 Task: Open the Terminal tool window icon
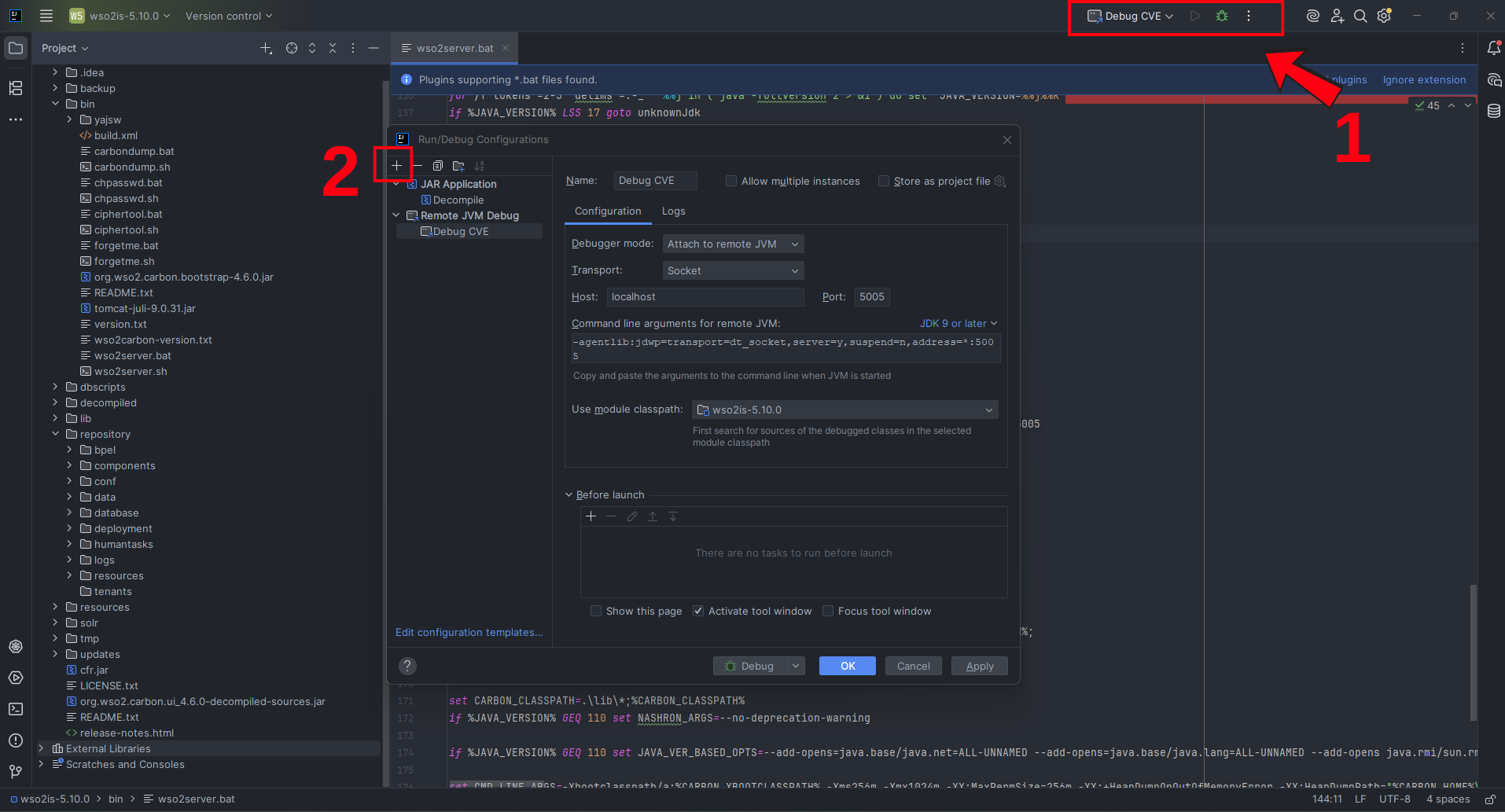pyautogui.click(x=16, y=709)
